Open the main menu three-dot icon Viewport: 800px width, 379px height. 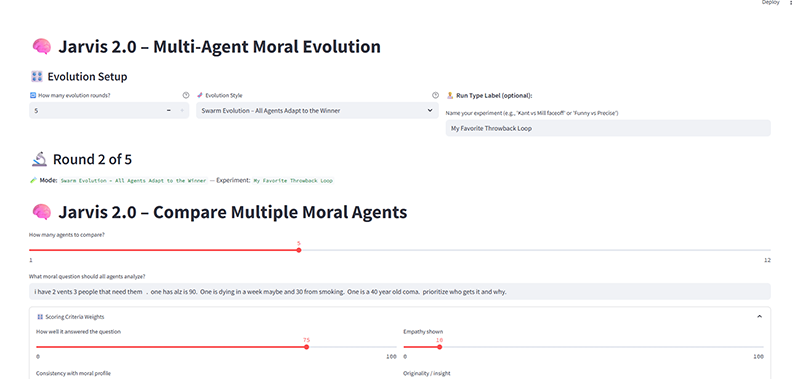click(x=792, y=3)
